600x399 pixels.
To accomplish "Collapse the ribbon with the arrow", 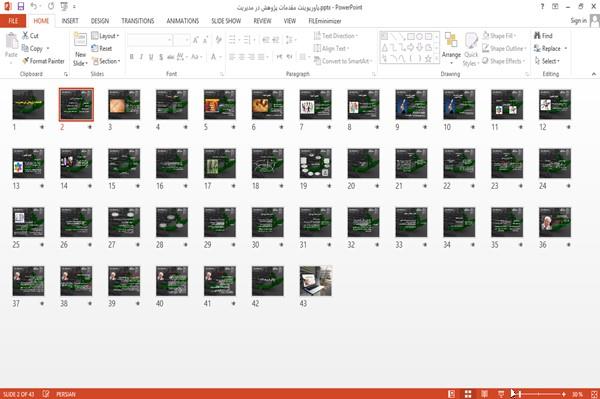I will pos(594,74).
